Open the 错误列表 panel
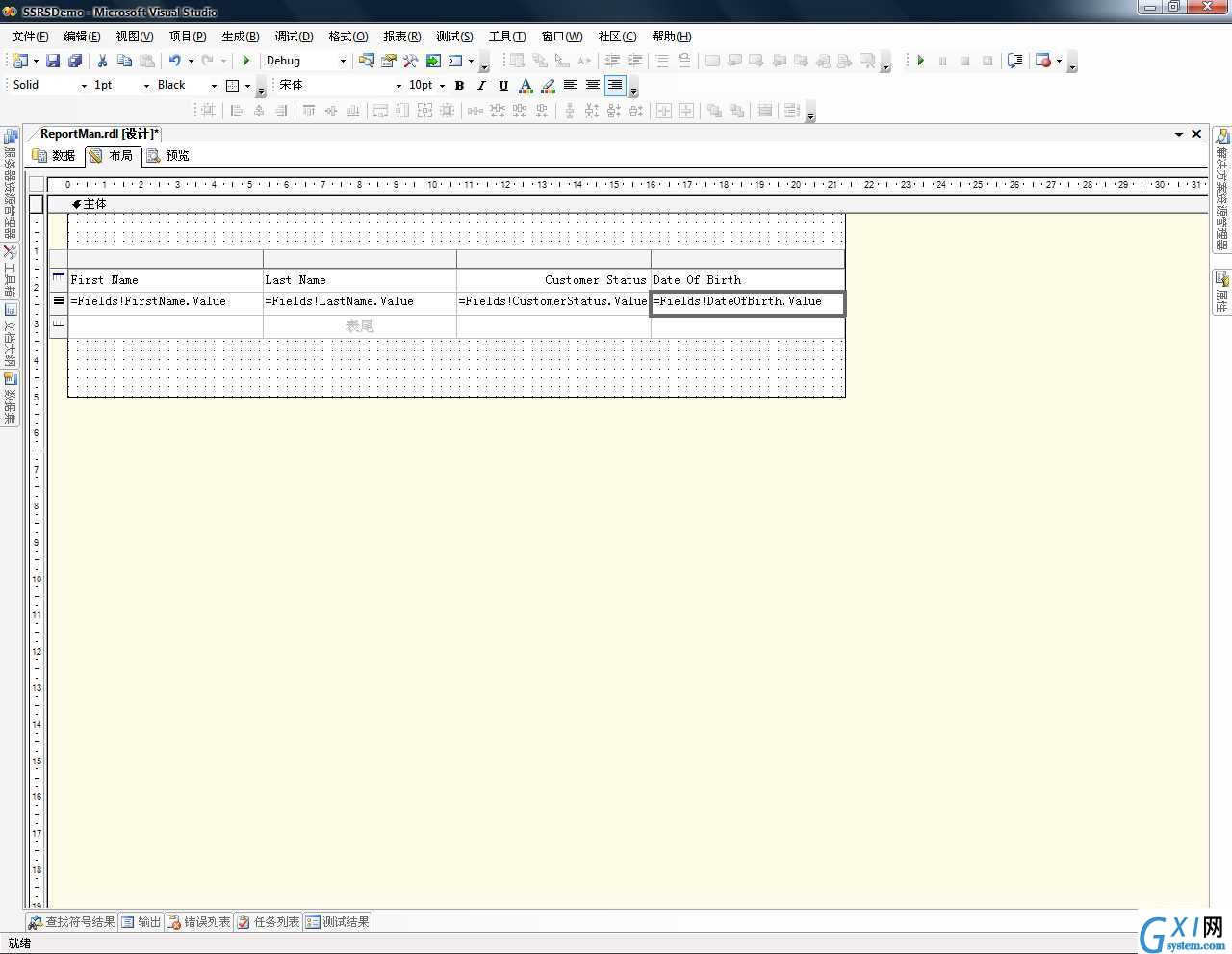1232x954 pixels. click(198, 922)
